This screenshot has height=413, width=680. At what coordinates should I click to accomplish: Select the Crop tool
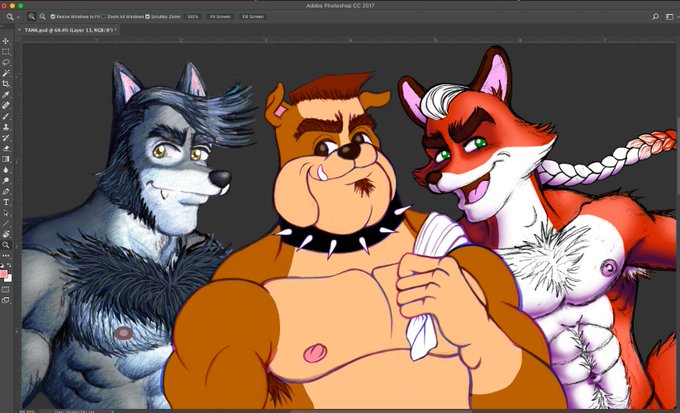pos(6,84)
